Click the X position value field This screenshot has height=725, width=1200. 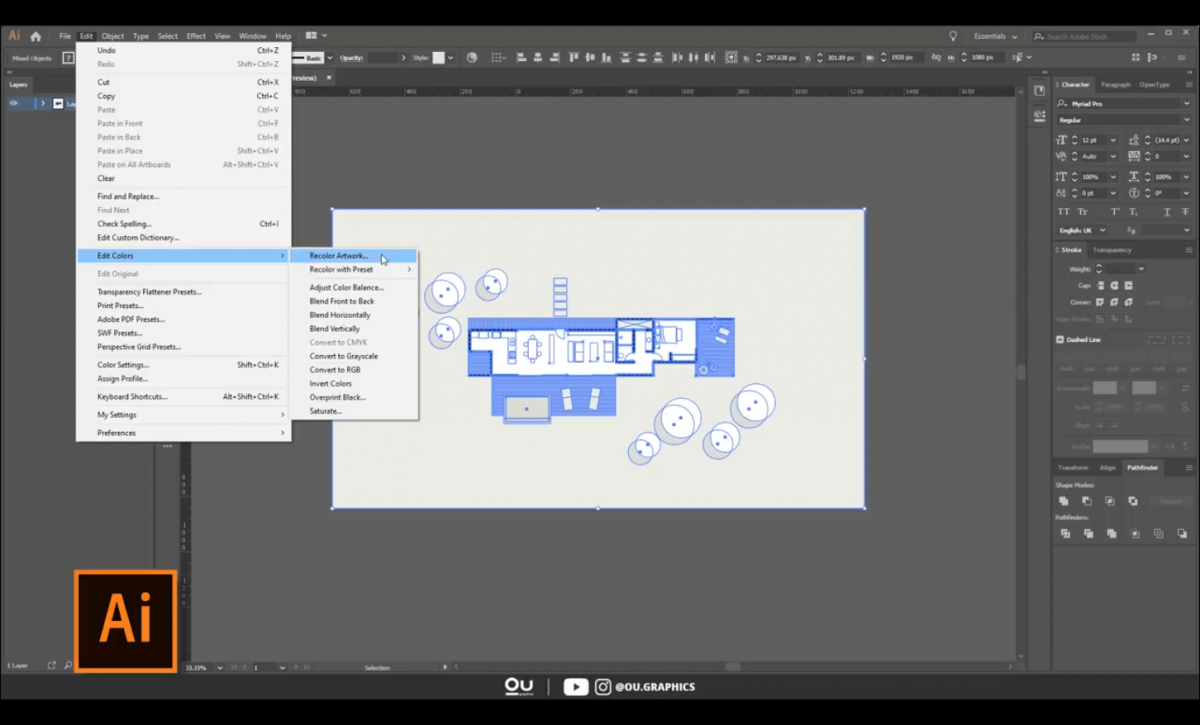783,58
